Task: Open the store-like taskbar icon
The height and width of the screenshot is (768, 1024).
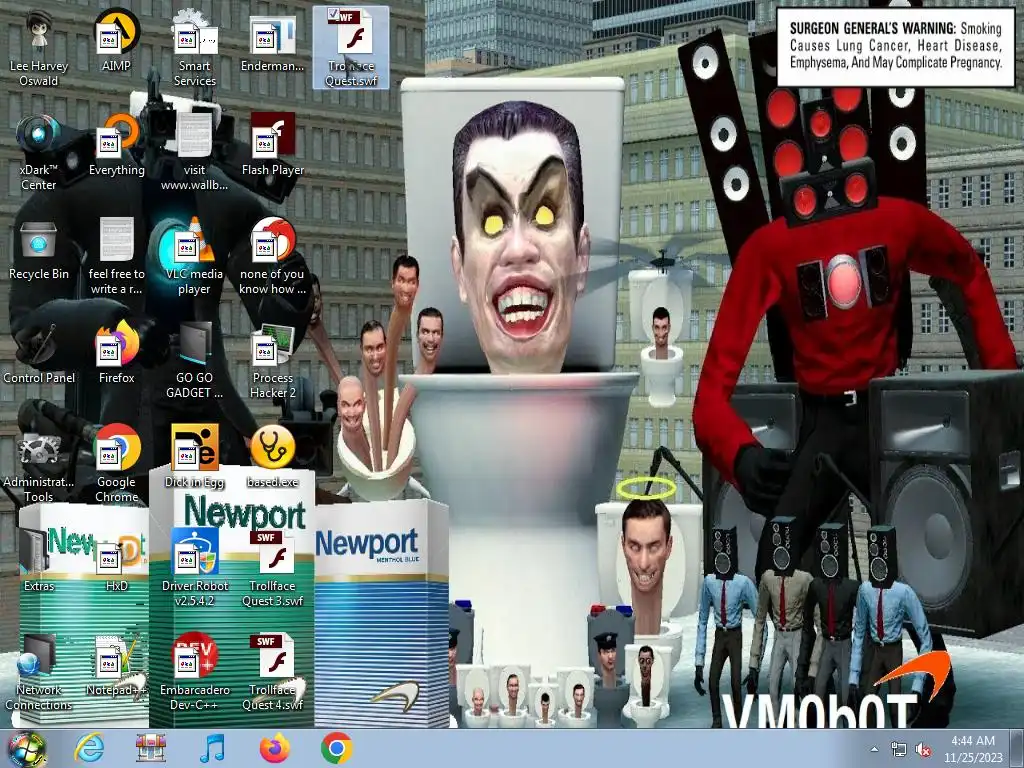Action: point(150,748)
